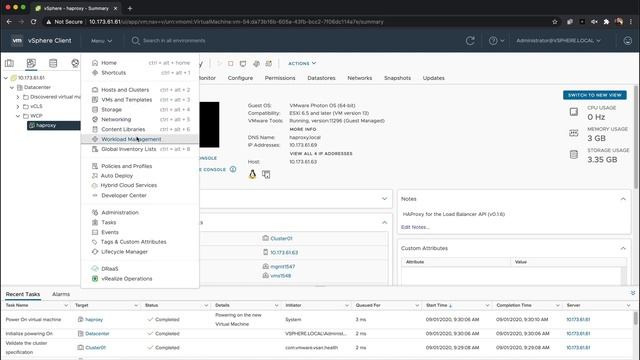Collapse the 10.173.61.61 tree node
Image resolution: width=640 pixels, height=360 pixels.
click(x=6, y=78)
